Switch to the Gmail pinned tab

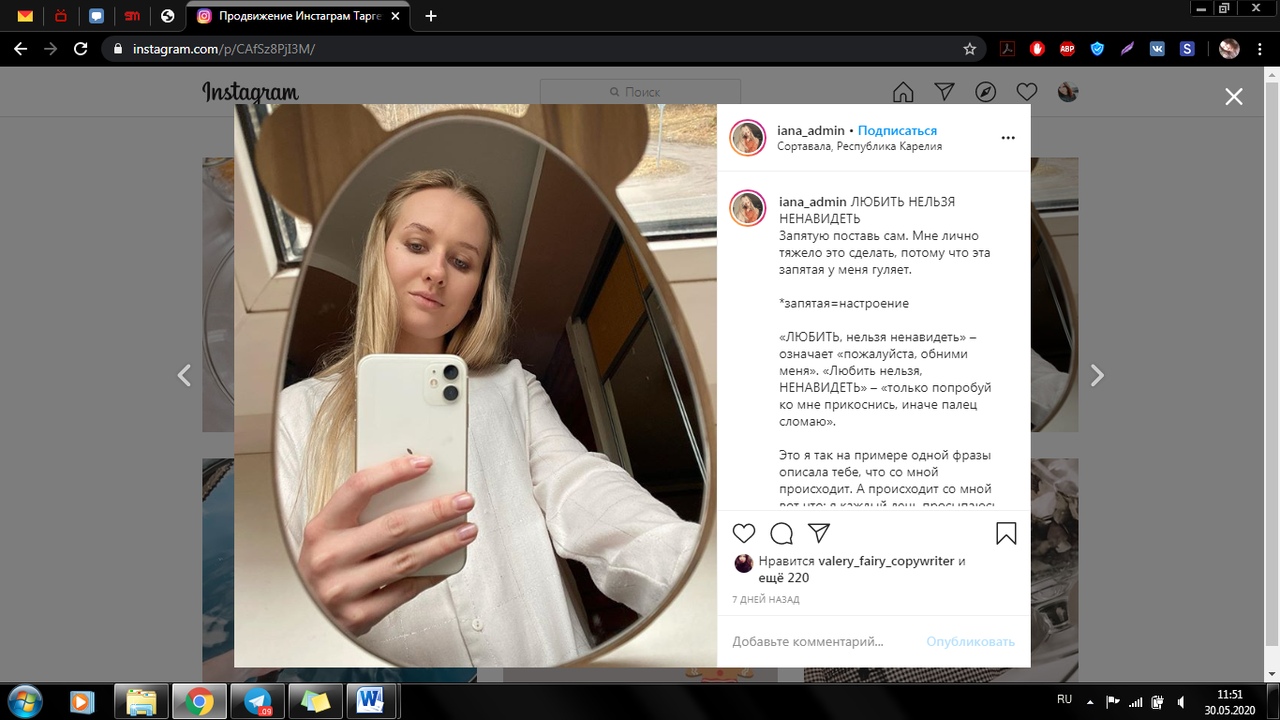25,16
